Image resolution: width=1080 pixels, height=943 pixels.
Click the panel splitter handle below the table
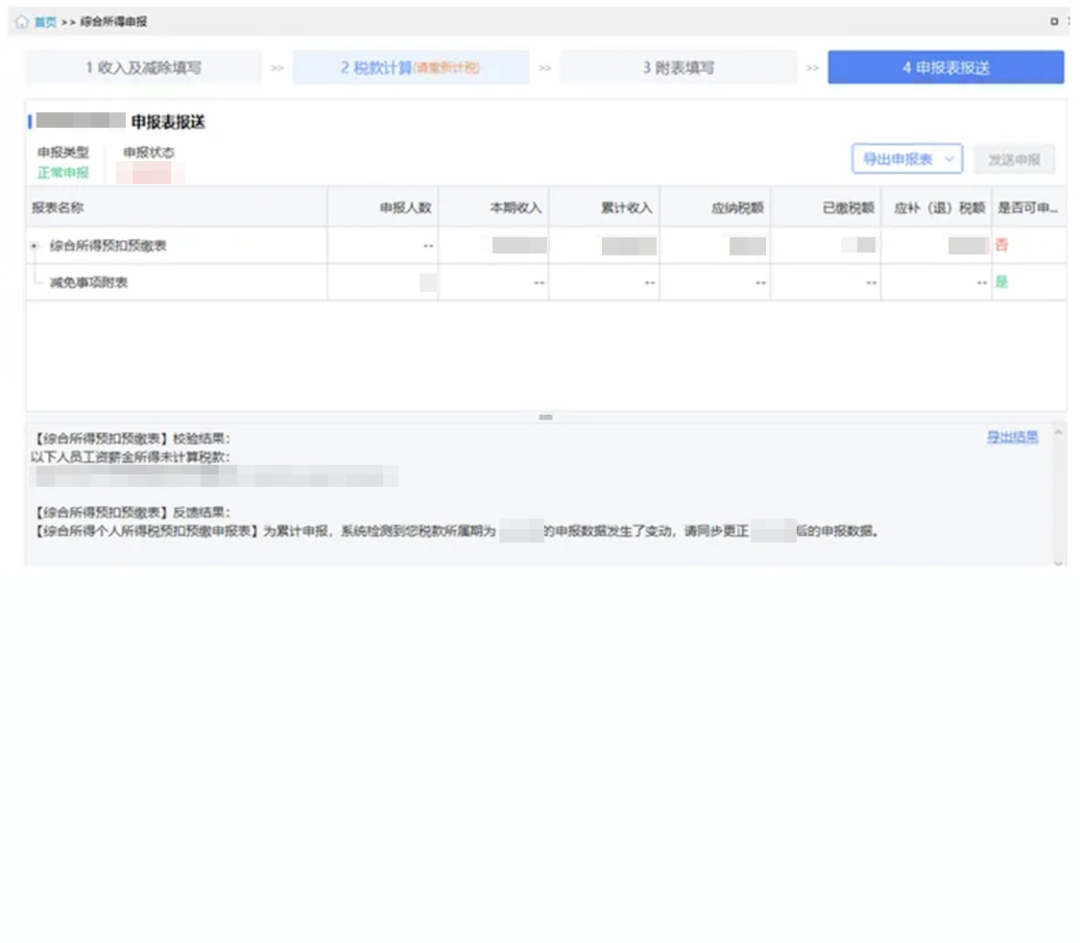(545, 417)
